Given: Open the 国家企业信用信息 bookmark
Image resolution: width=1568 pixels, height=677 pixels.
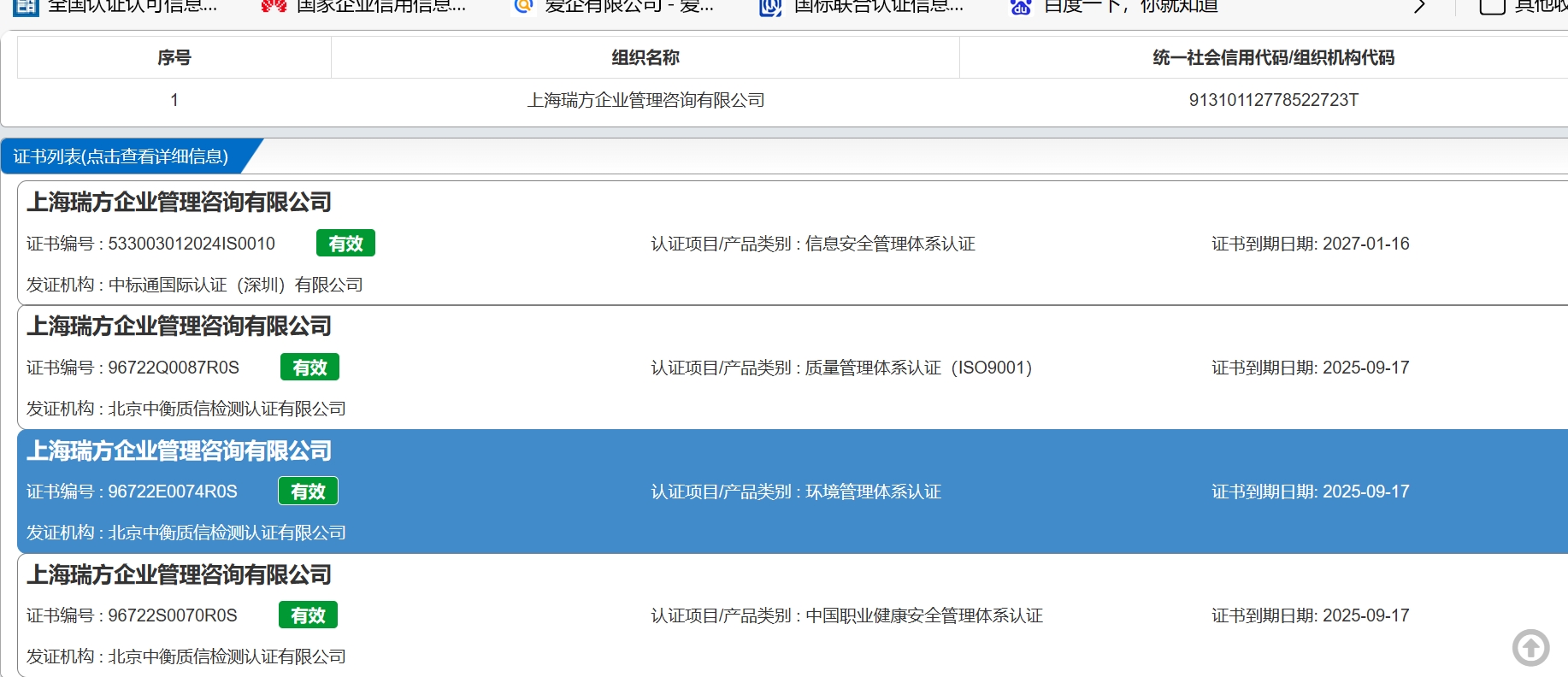Looking at the screenshot, I should click(363, 7).
